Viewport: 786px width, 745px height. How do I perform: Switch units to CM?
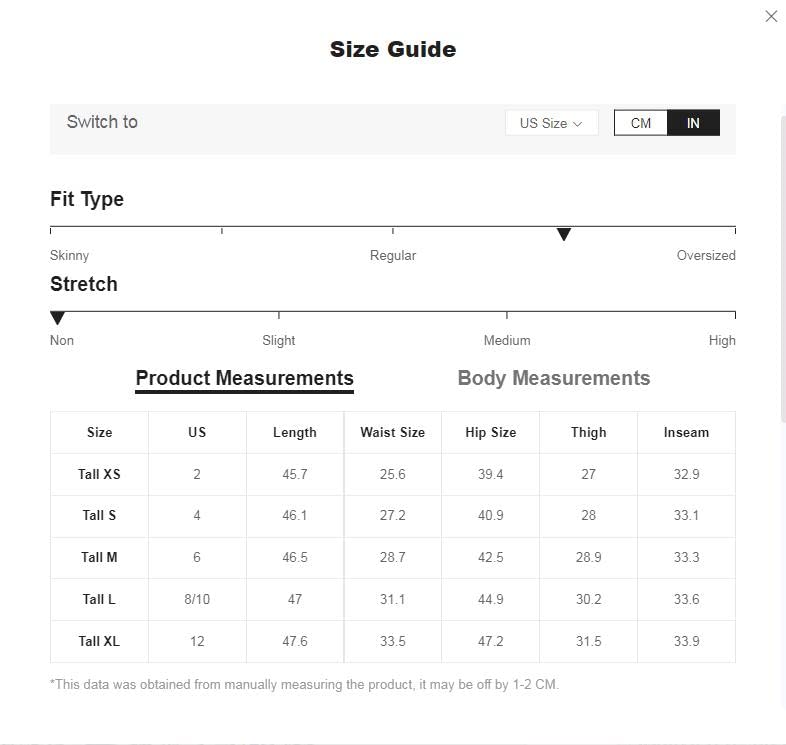pos(641,123)
